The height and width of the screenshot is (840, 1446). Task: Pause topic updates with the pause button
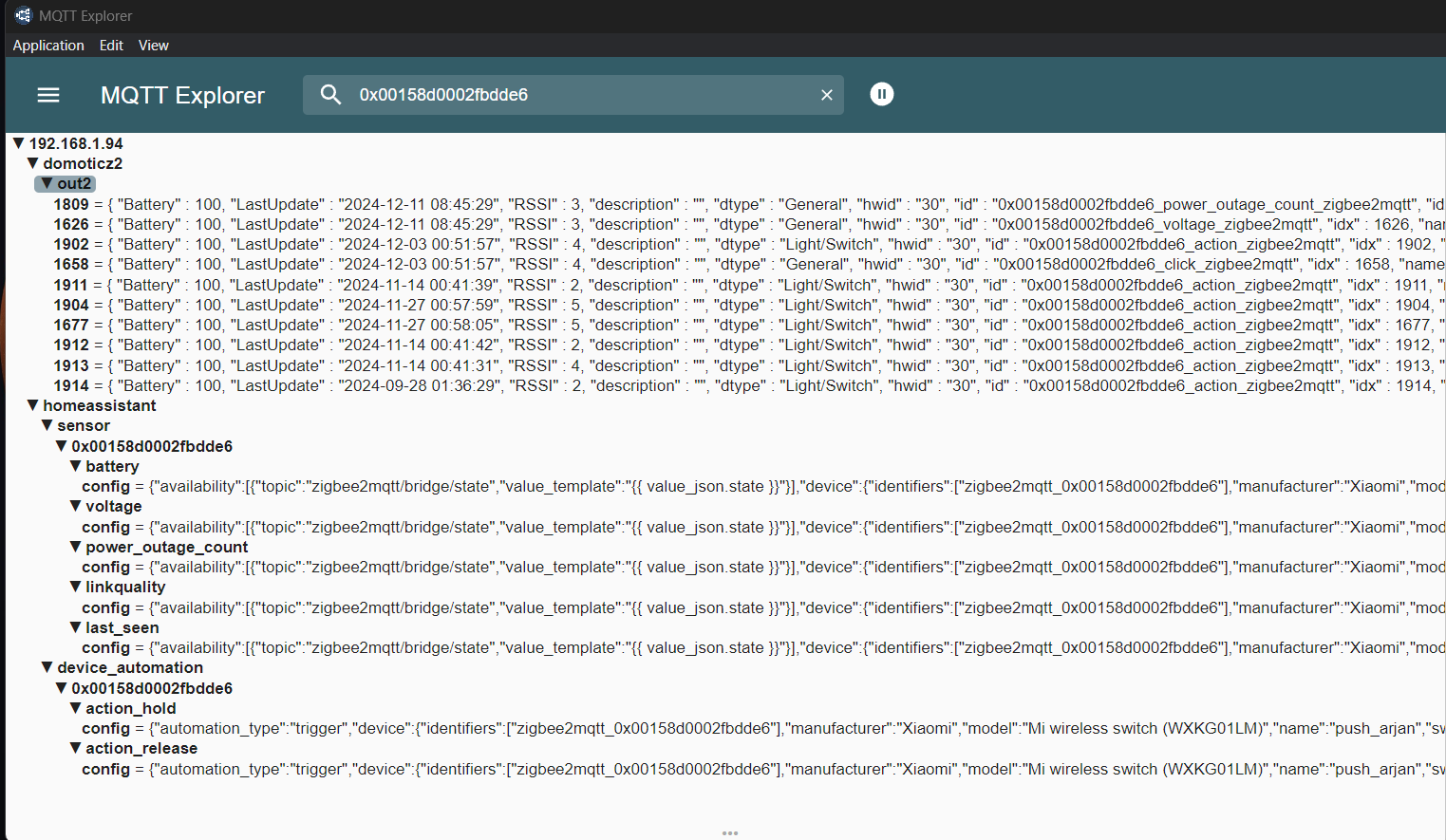click(x=882, y=94)
